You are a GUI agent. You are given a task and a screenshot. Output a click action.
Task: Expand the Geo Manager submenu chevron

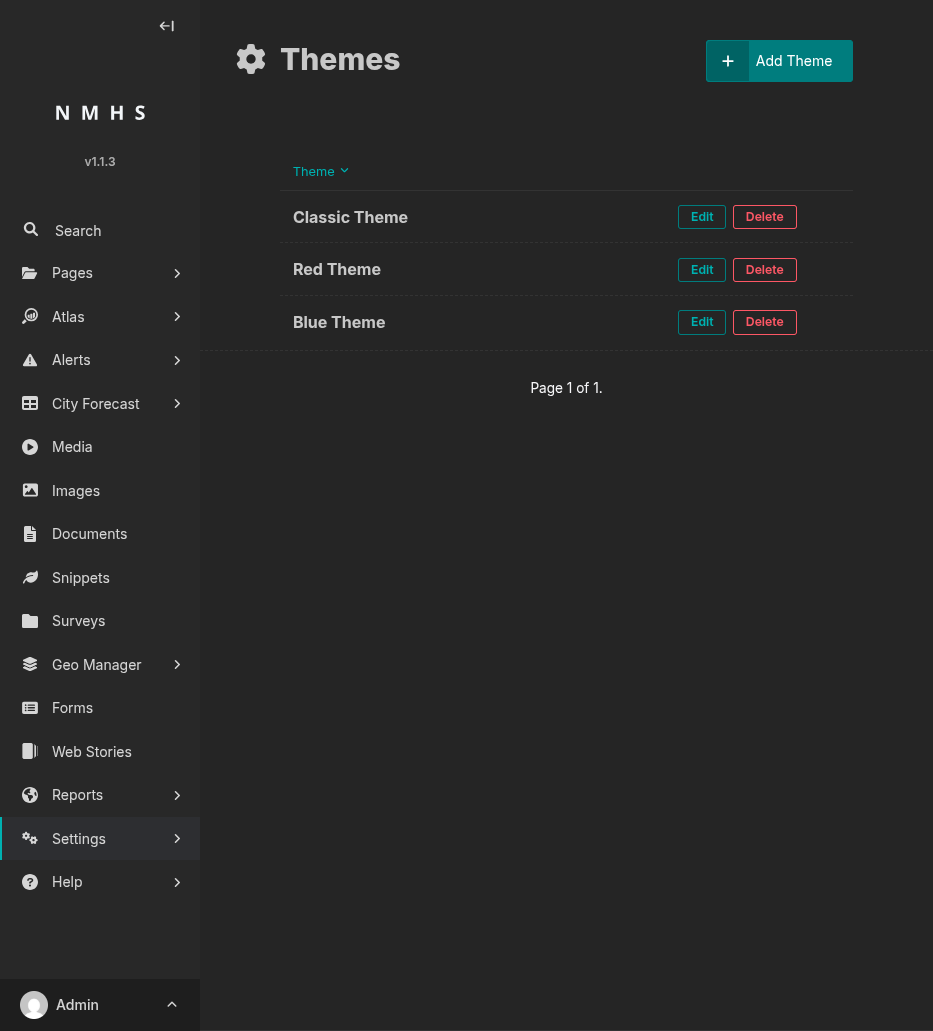(177, 664)
